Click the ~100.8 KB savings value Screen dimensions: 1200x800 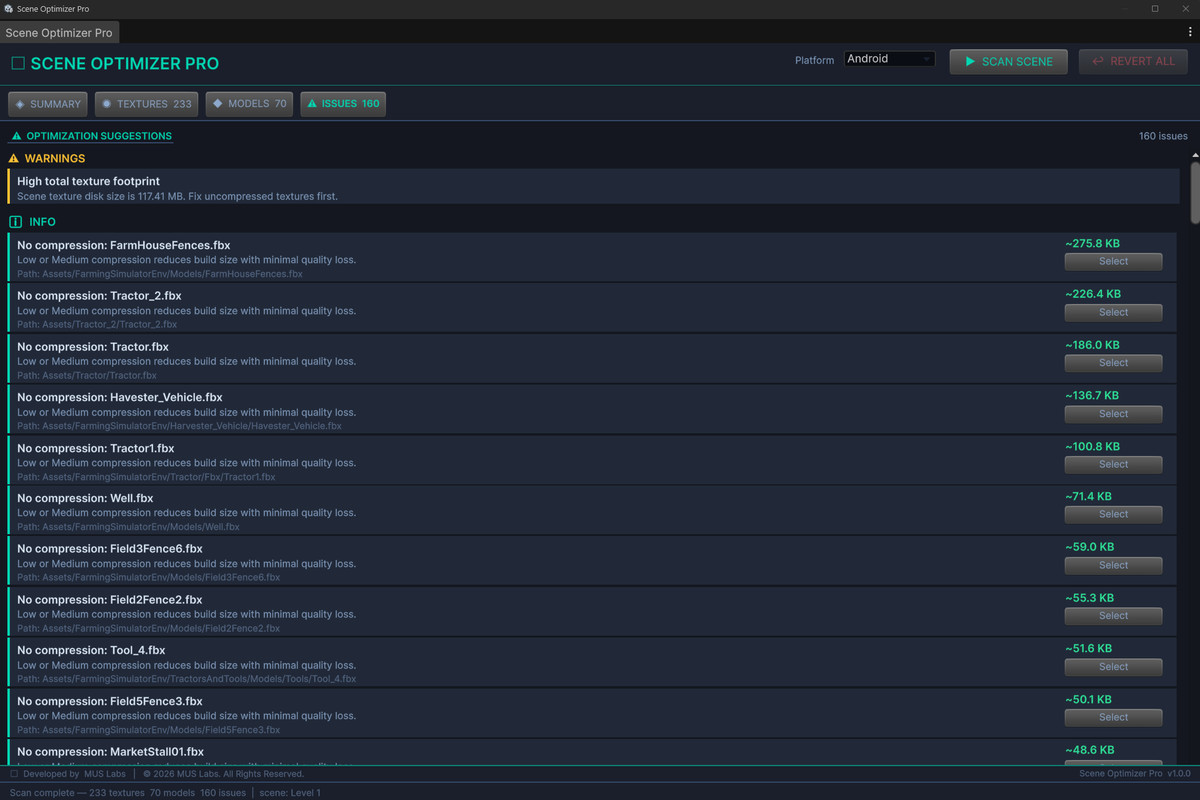click(x=1092, y=446)
